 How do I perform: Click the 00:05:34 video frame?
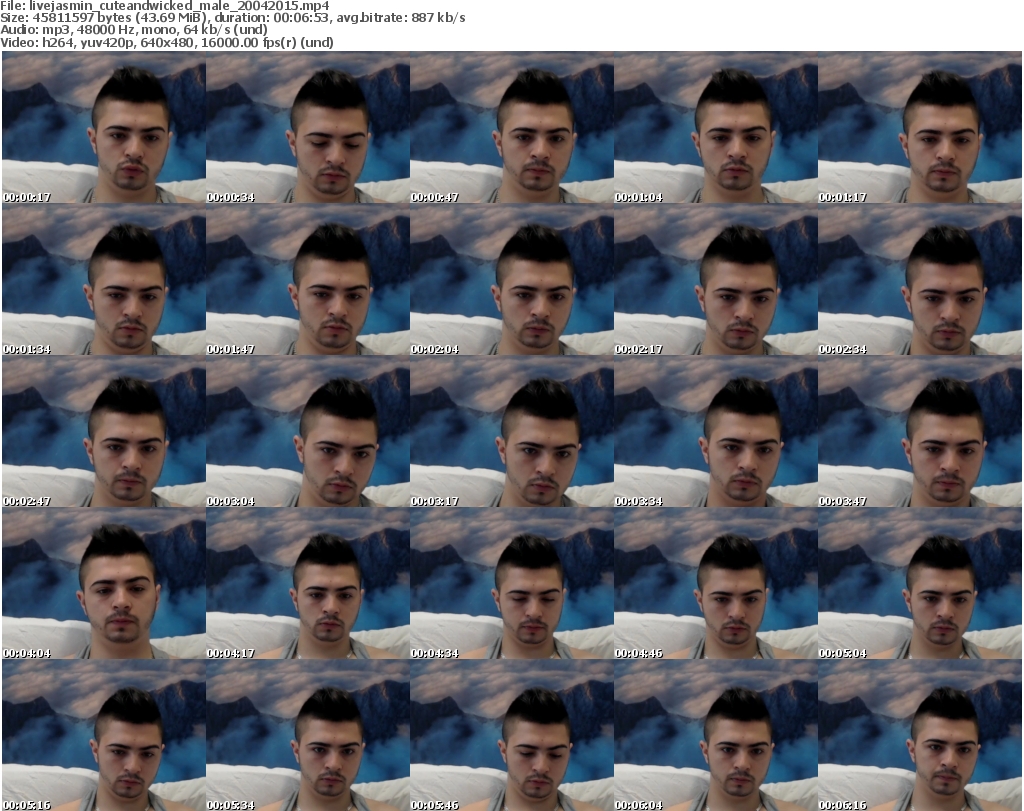(x=308, y=735)
